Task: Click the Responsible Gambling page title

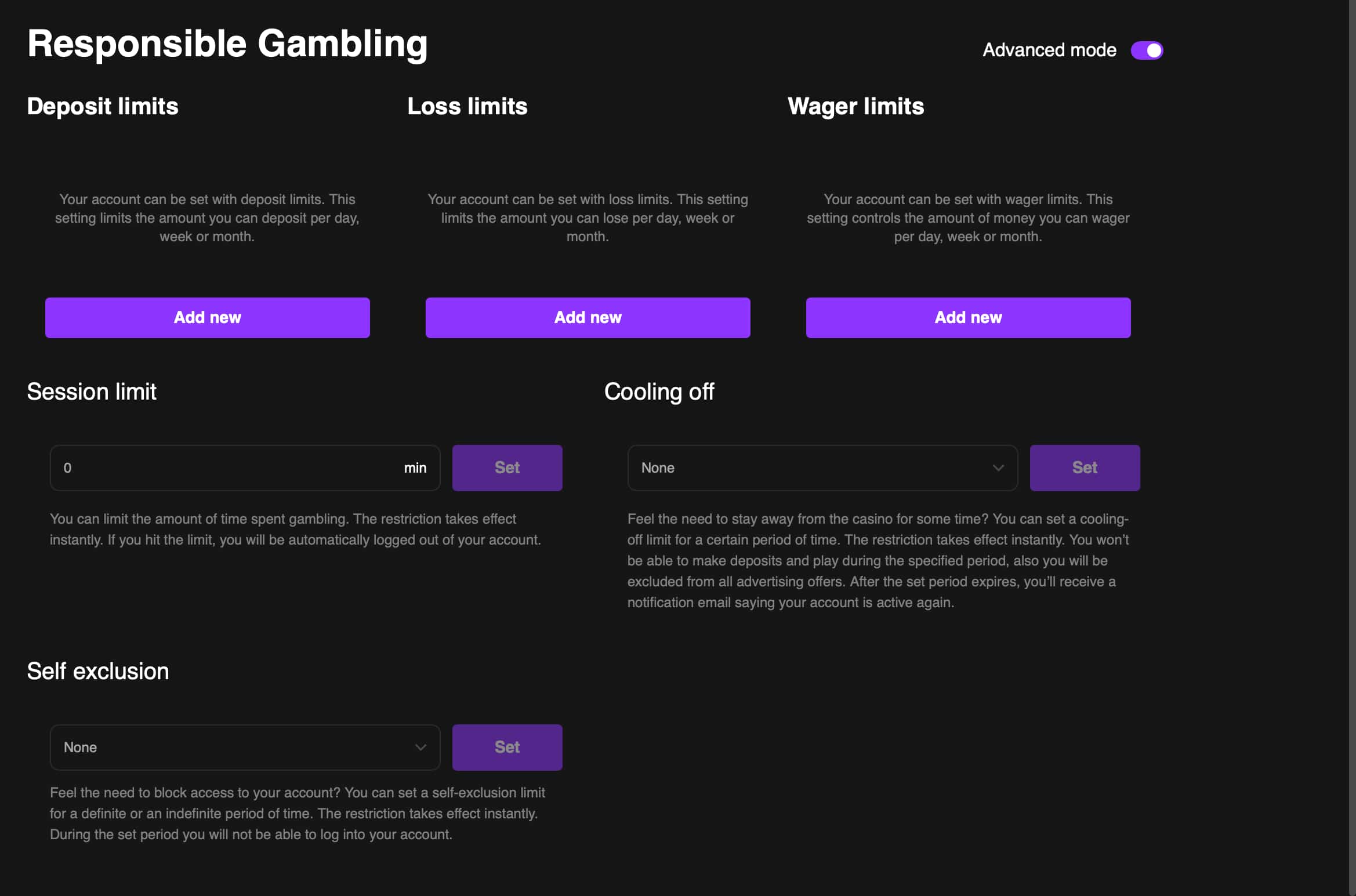Action: click(x=227, y=43)
